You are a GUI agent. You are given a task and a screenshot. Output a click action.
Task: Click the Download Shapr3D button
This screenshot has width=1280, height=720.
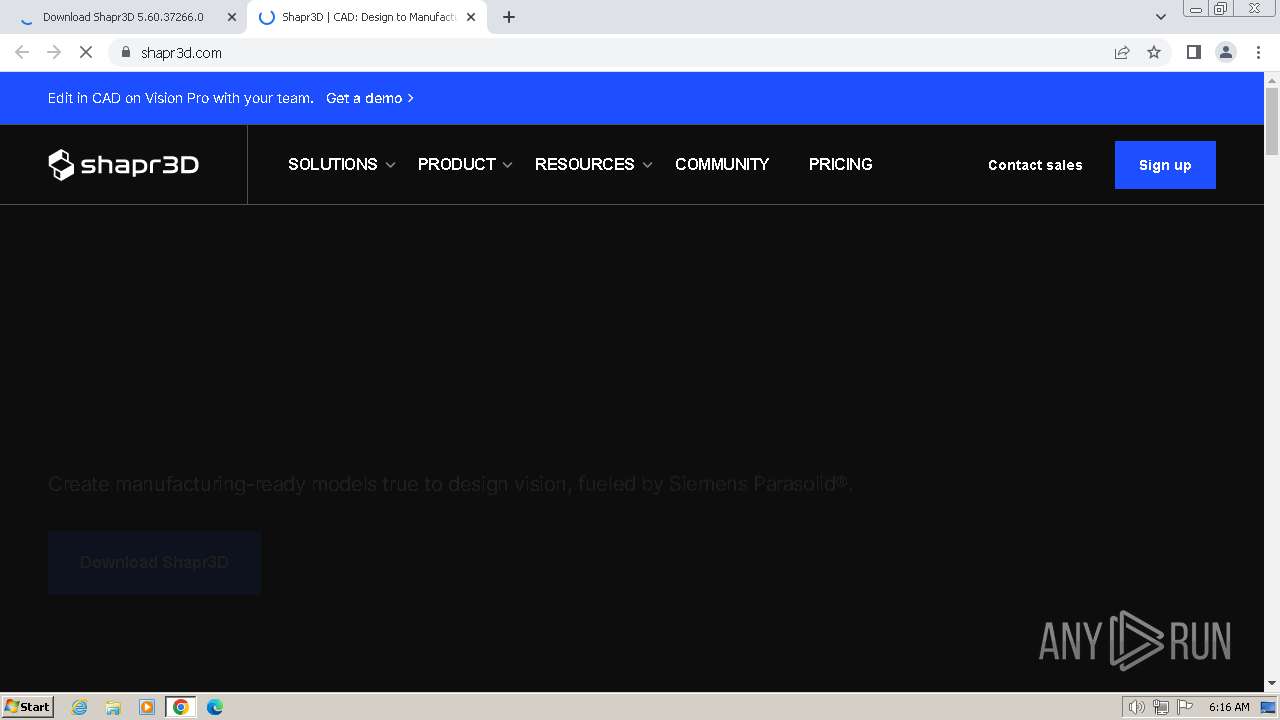point(154,562)
